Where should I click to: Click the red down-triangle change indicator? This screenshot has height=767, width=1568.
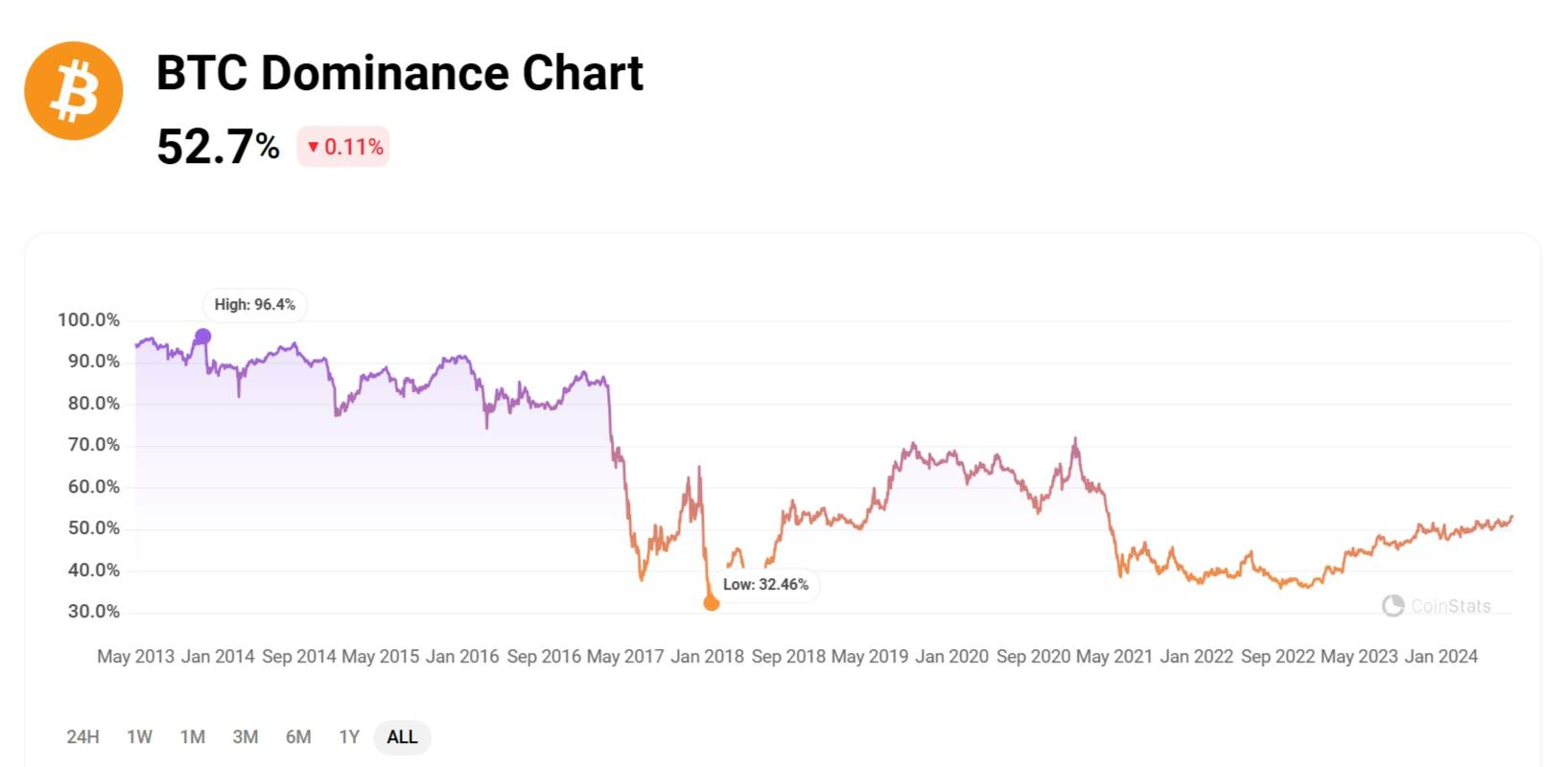point(313,147)
